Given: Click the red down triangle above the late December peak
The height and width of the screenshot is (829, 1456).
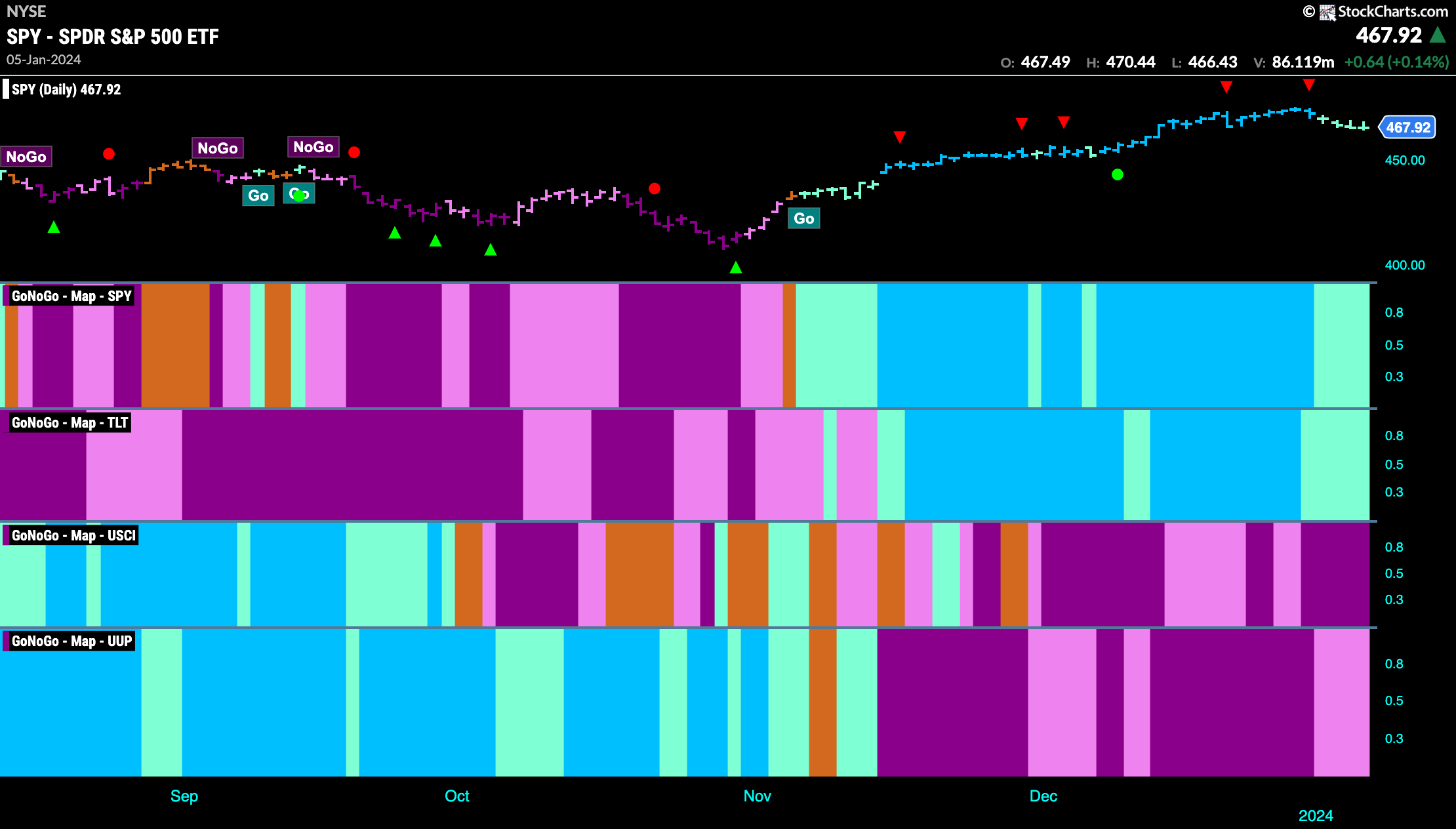Looking at the screenshot, I should tap(1309, 85).
